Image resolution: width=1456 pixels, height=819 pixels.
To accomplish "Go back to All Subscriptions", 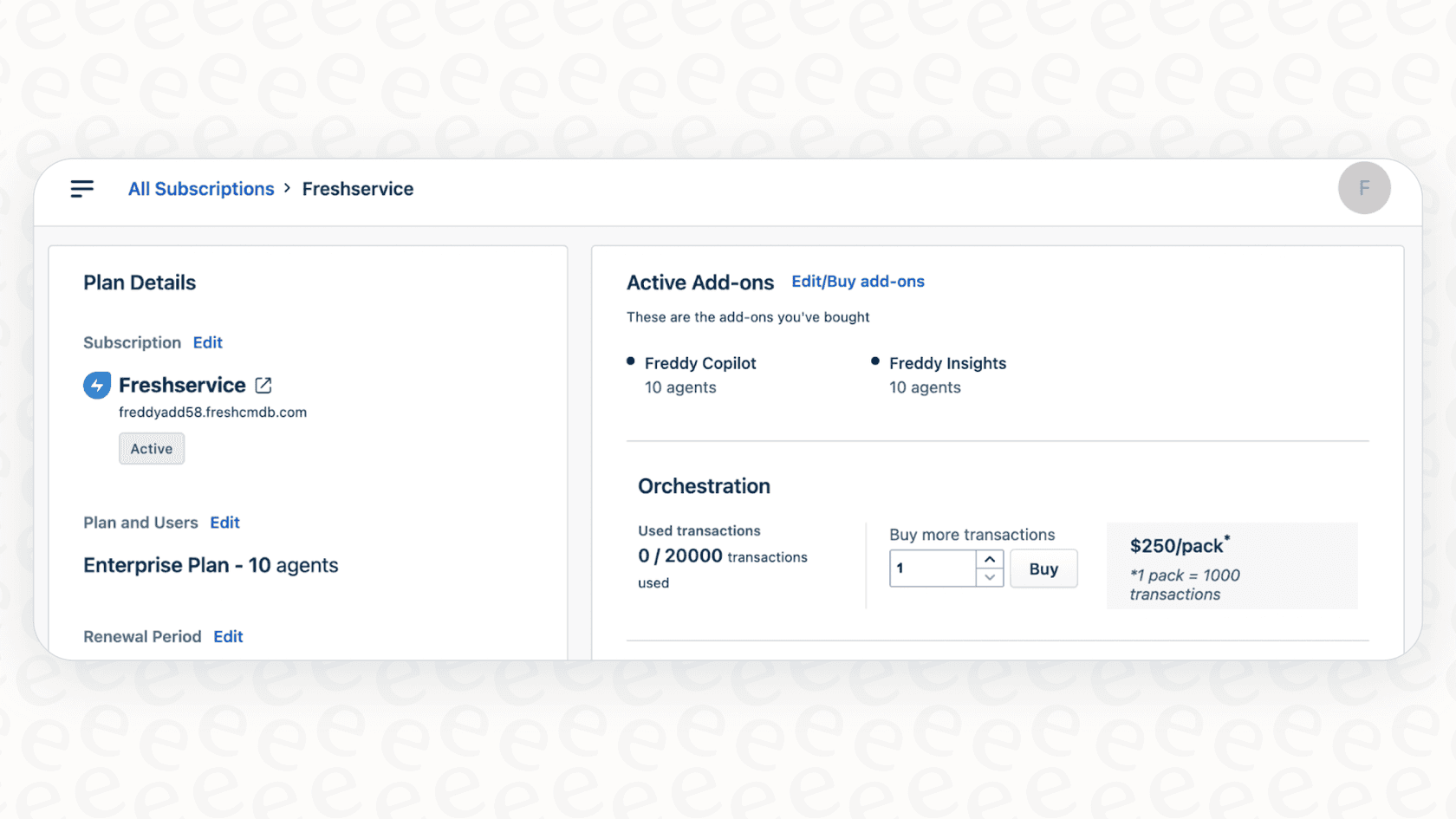I will pyautogui.click(x=201, y=189).
